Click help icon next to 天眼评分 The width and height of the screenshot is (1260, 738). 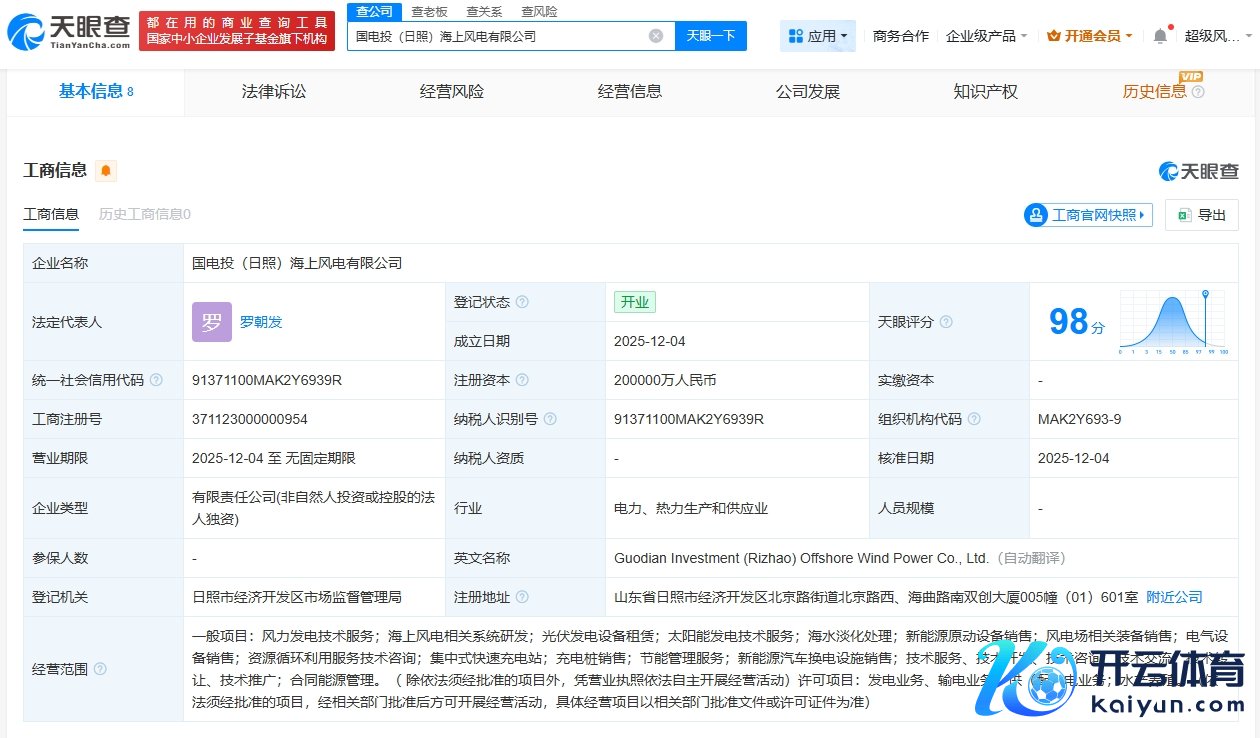tap(946, 322)
